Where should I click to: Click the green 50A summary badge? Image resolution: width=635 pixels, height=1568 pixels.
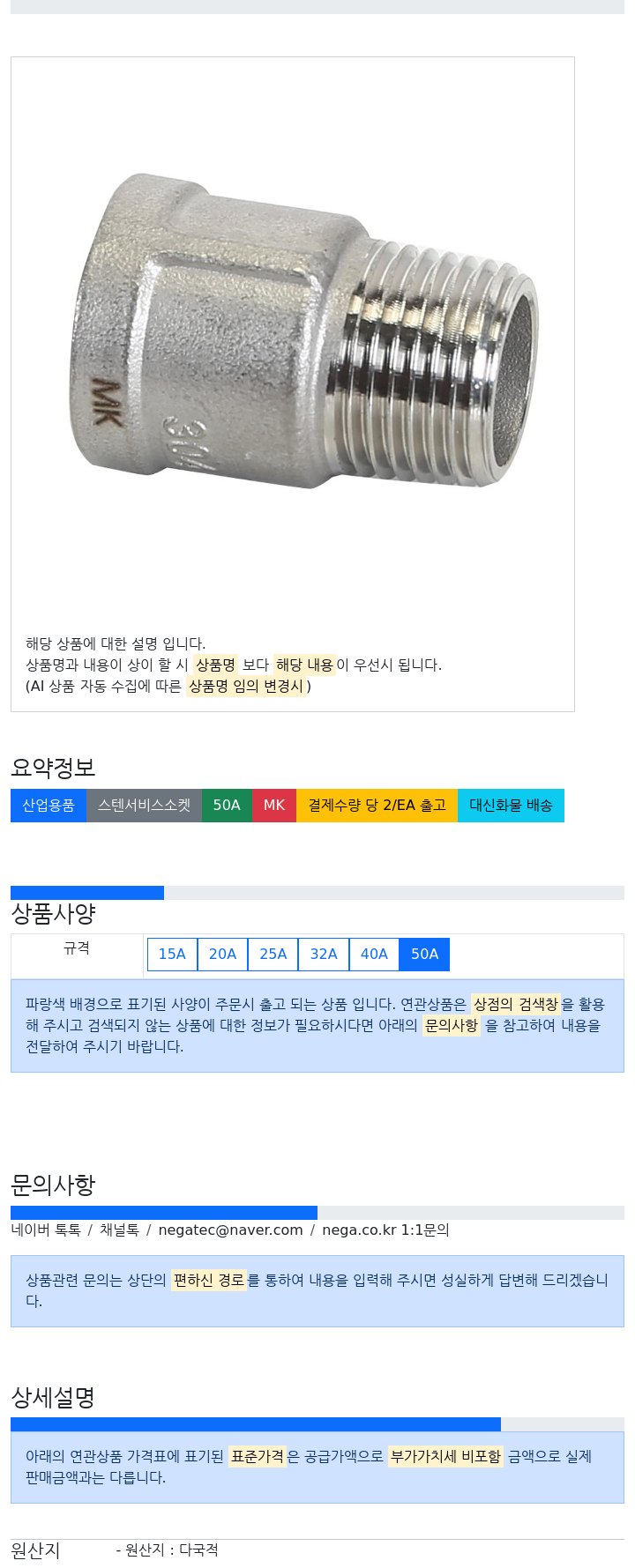[227, 806]
